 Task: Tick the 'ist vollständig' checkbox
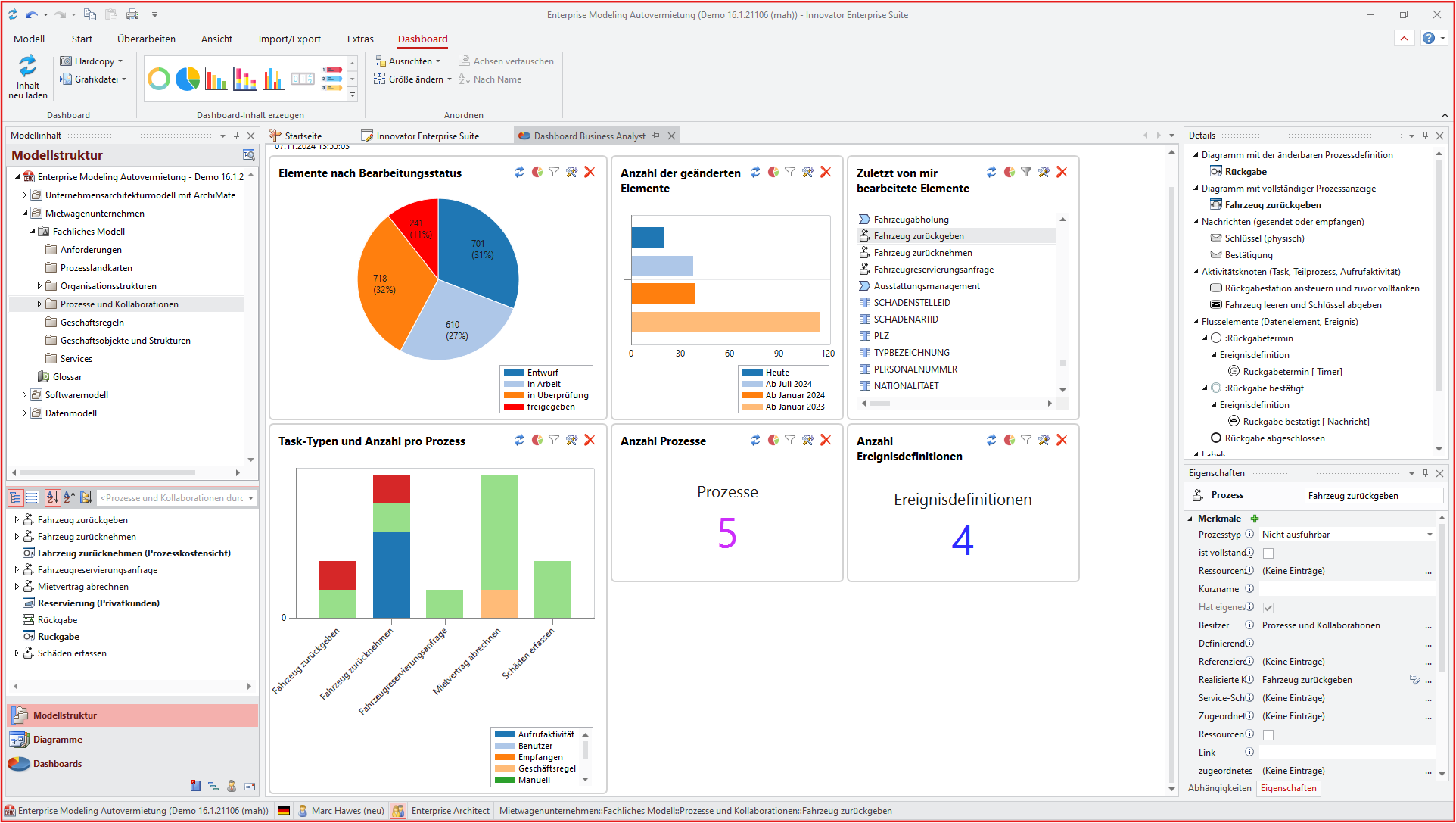[x=1268, y=553]
